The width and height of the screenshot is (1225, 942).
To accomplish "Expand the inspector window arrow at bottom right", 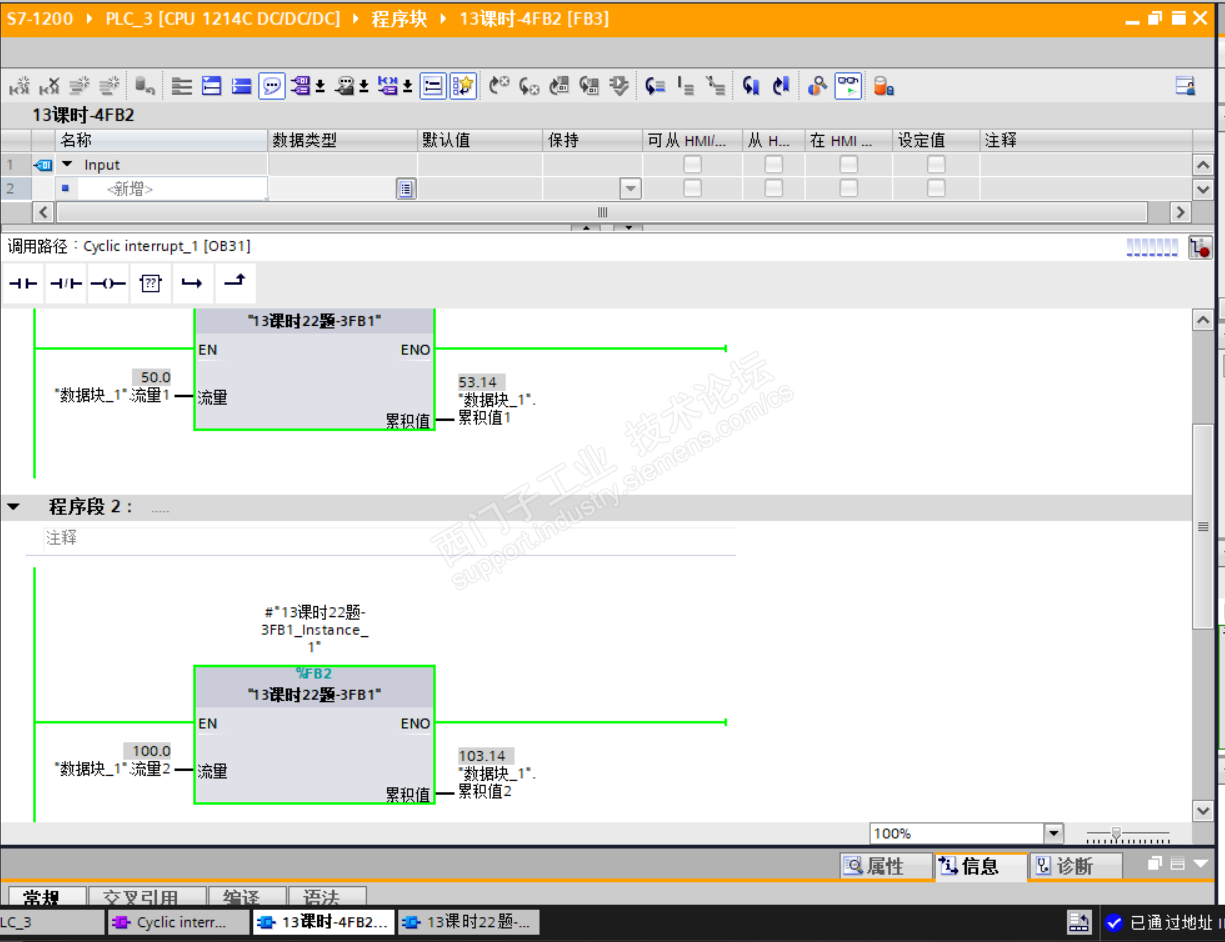I will 1201,863.
